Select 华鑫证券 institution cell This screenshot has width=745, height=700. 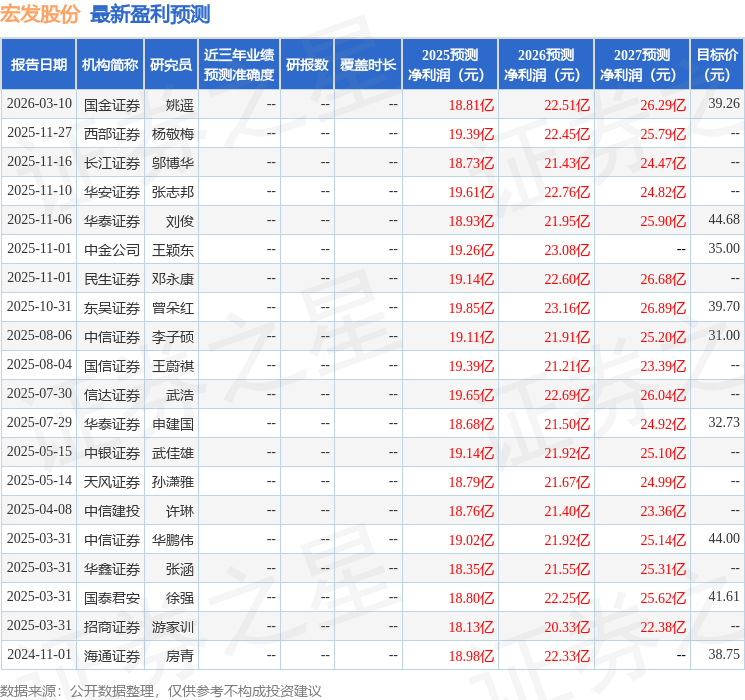pyautogui.click(x=112, y=569)
